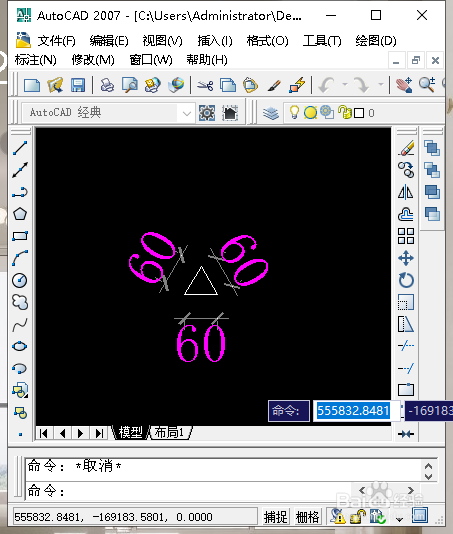Screen dimensions: 453x534
Task: Select the Array modify tool
Action: click(x=406, y=236)
